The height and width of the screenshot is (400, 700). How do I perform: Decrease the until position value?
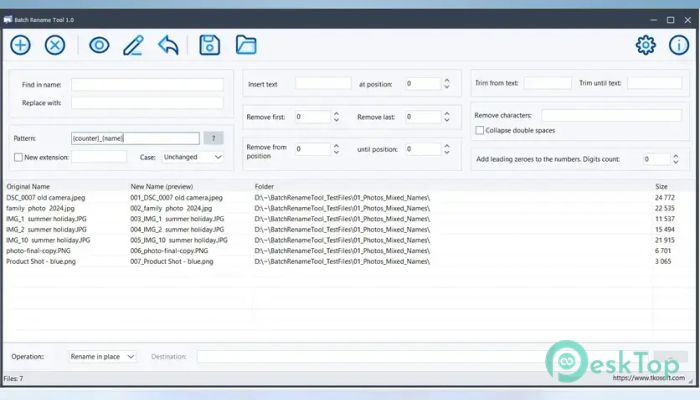point(447,152)
